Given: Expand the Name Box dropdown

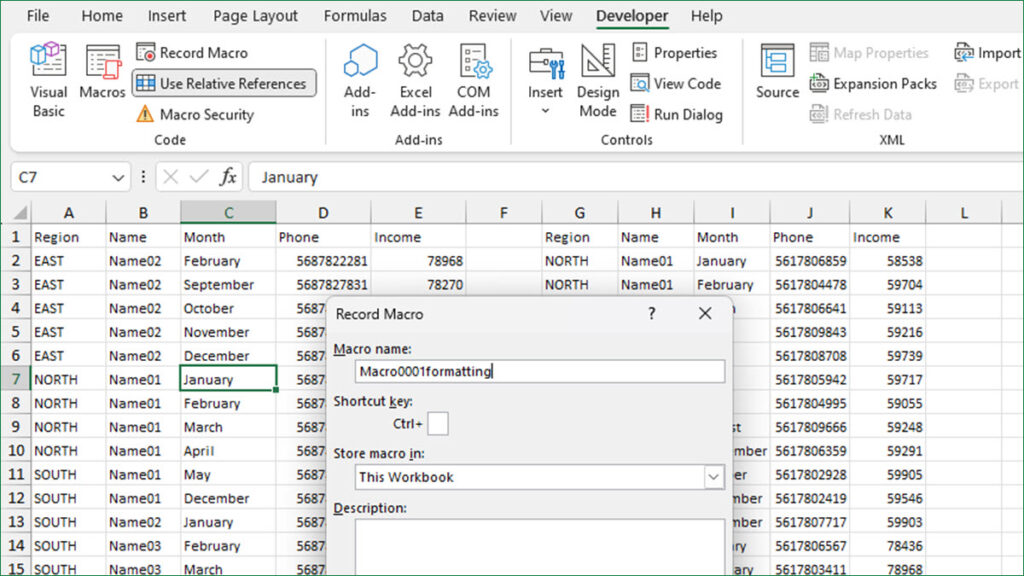Looking at the screenshot, I should (118, 178).
